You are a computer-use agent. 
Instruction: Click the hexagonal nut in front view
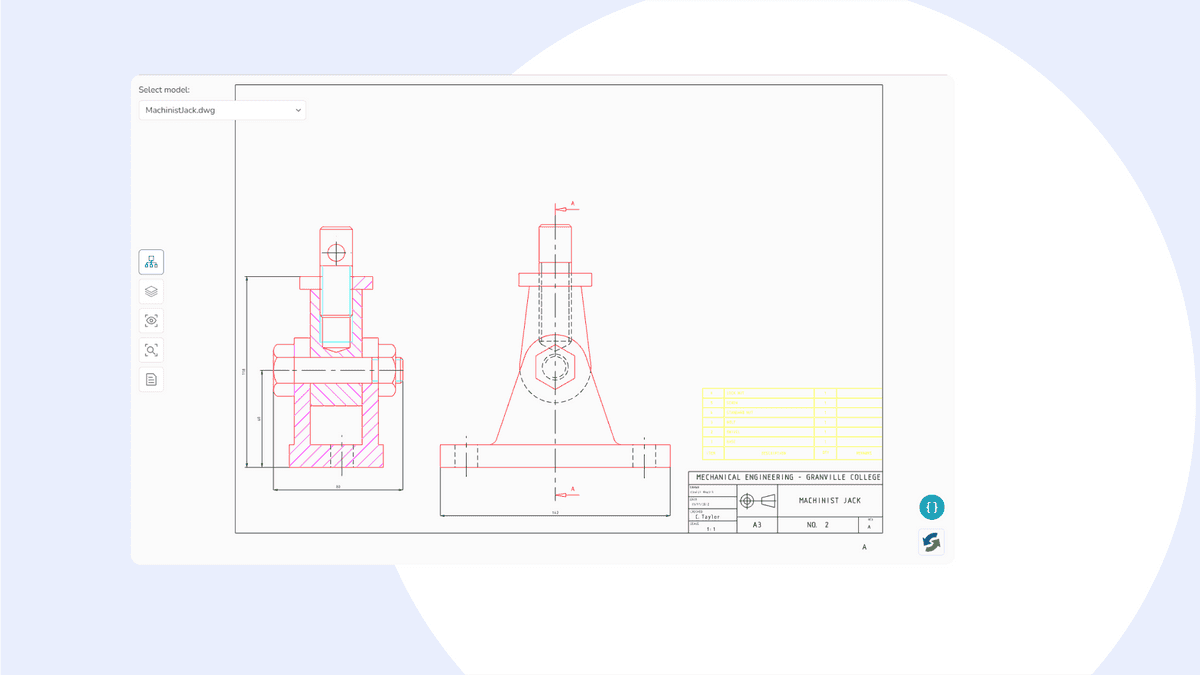pyautogui.click(x=556, y=367)
